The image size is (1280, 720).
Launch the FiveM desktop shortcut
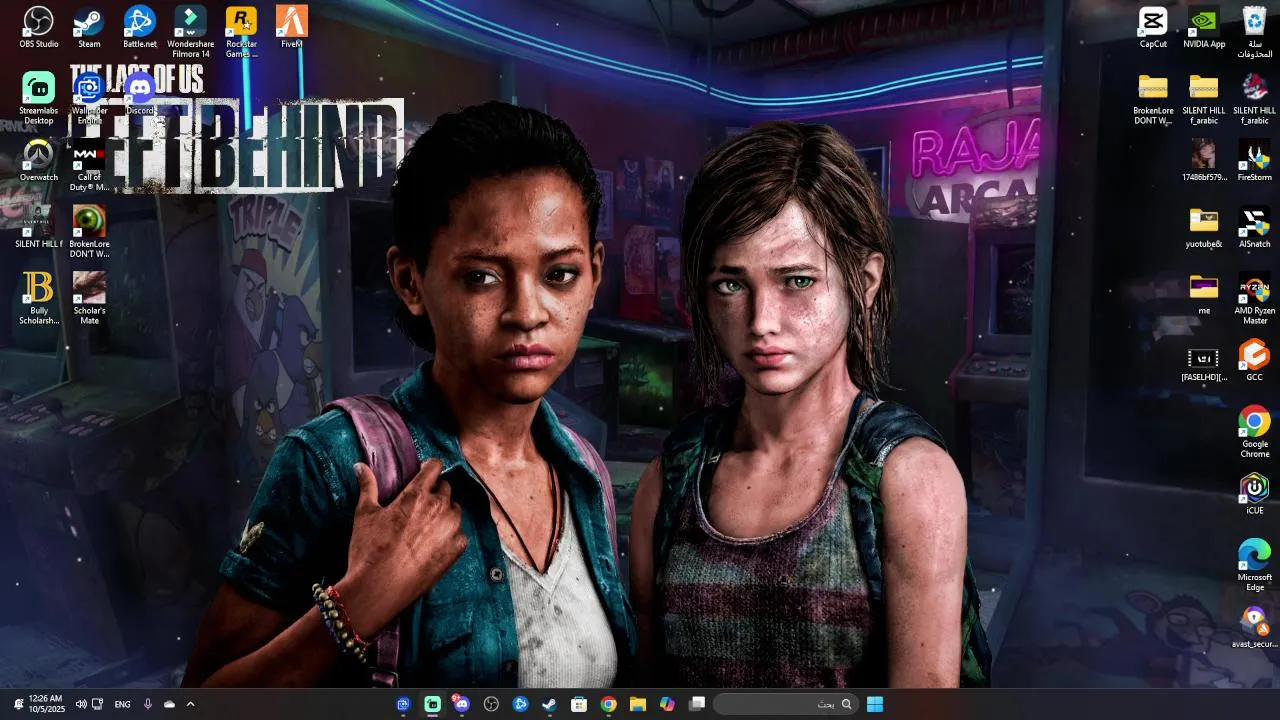click(x=292, y=27)
